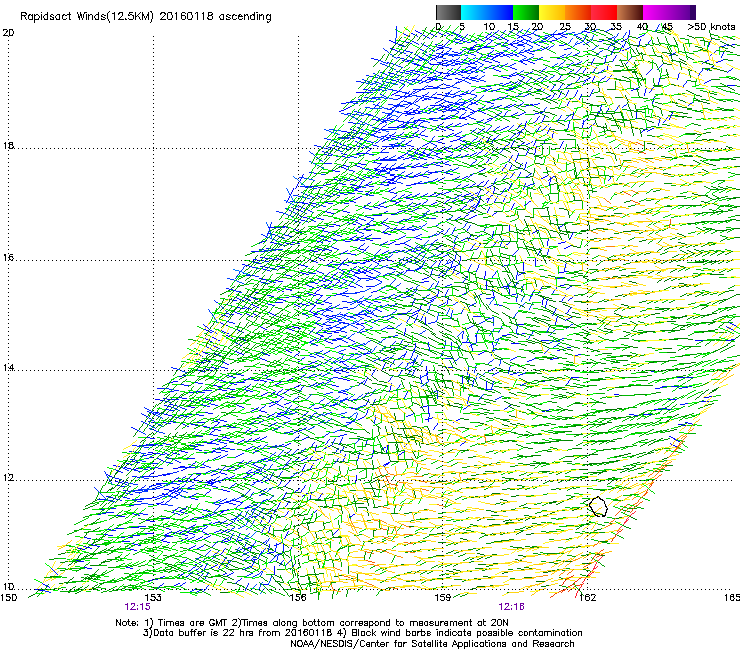Click the green 15-20 knots legend swatch
The height and width of the screenshot is (650, 740).
click(526, 12)
